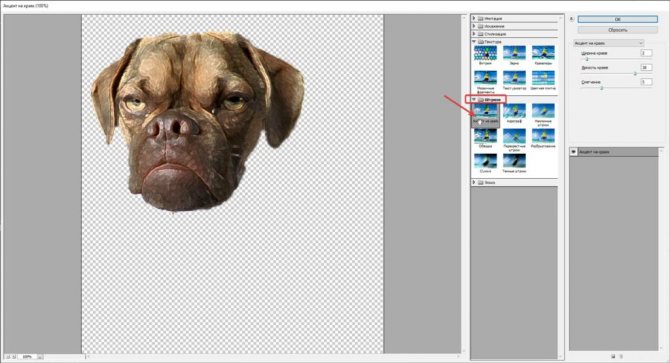
Task: Confirm the filter with OK
Action: pos(617,19)
